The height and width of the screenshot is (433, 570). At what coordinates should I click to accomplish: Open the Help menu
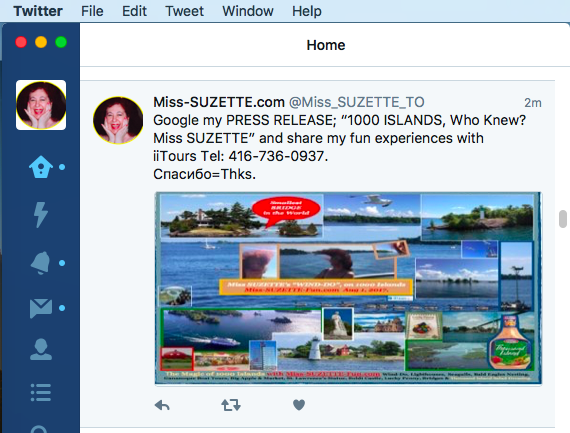(306, 11)
